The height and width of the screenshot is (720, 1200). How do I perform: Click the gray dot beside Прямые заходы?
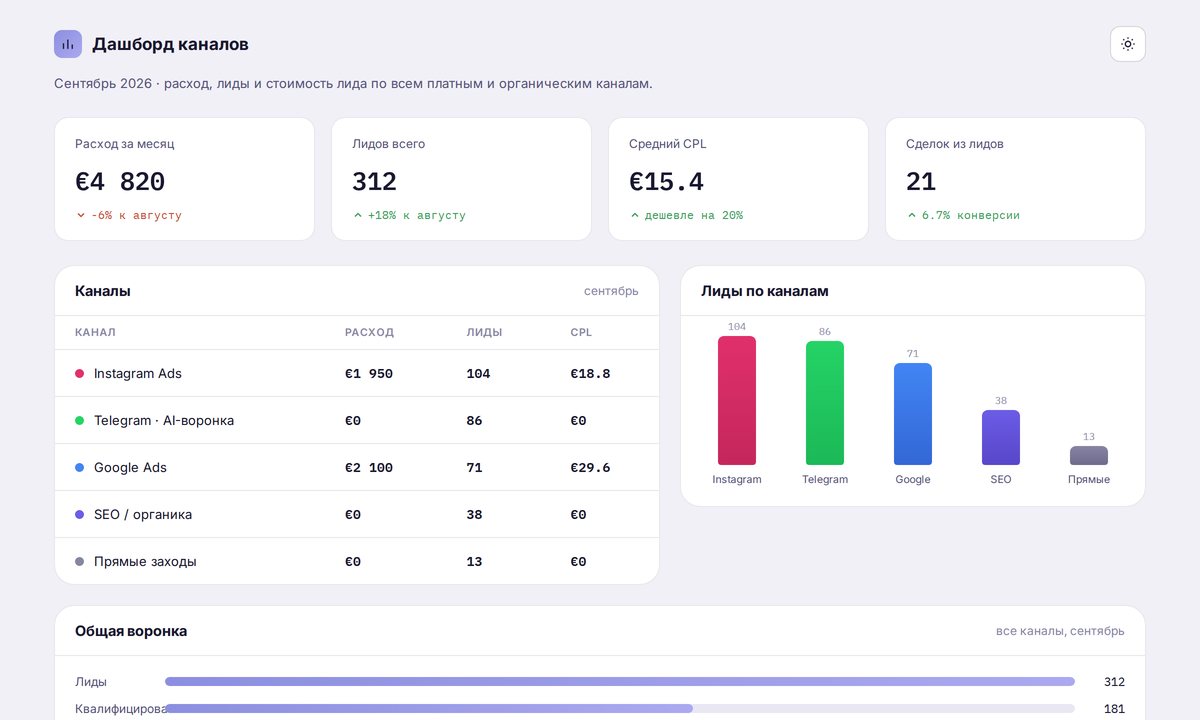coord(80,561)
